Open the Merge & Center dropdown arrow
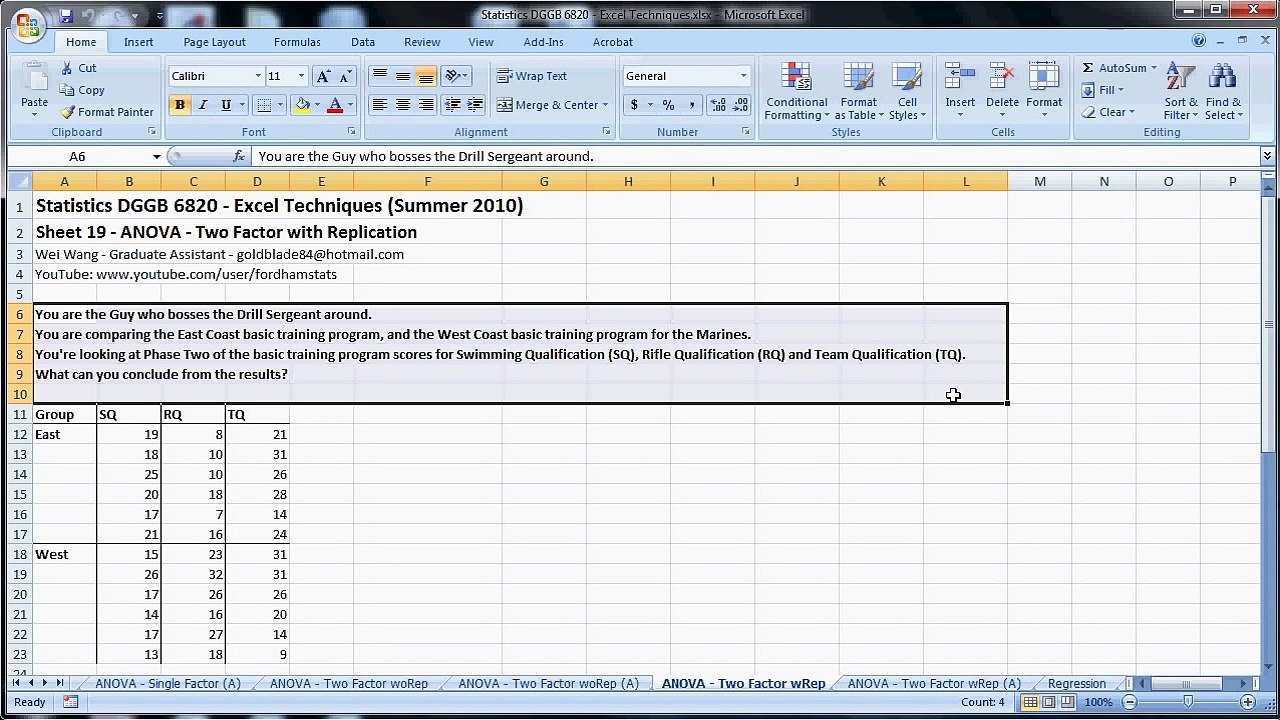The height and width of the screenshot is (720, 1280). click(605, 105)
